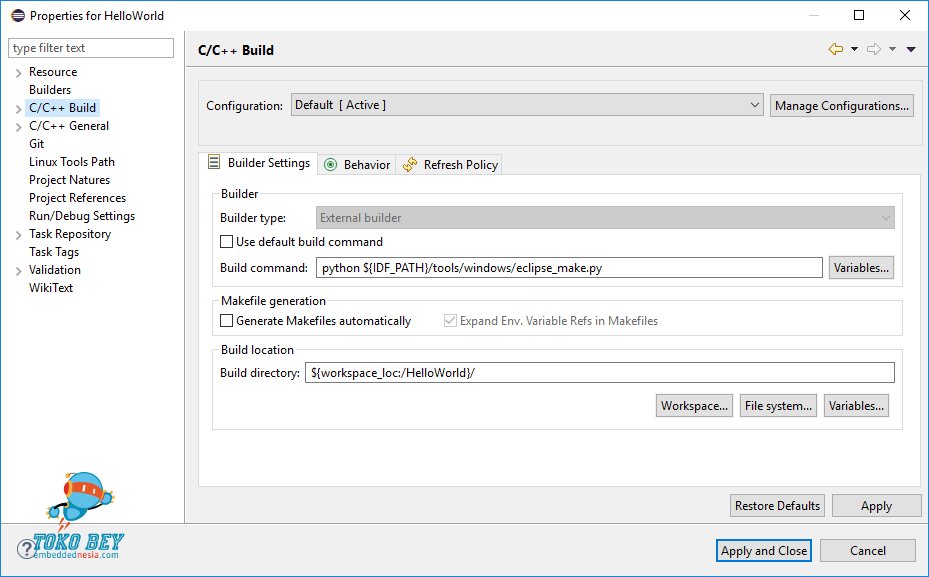Open the back history dropdown arrow

pos(854,50)
